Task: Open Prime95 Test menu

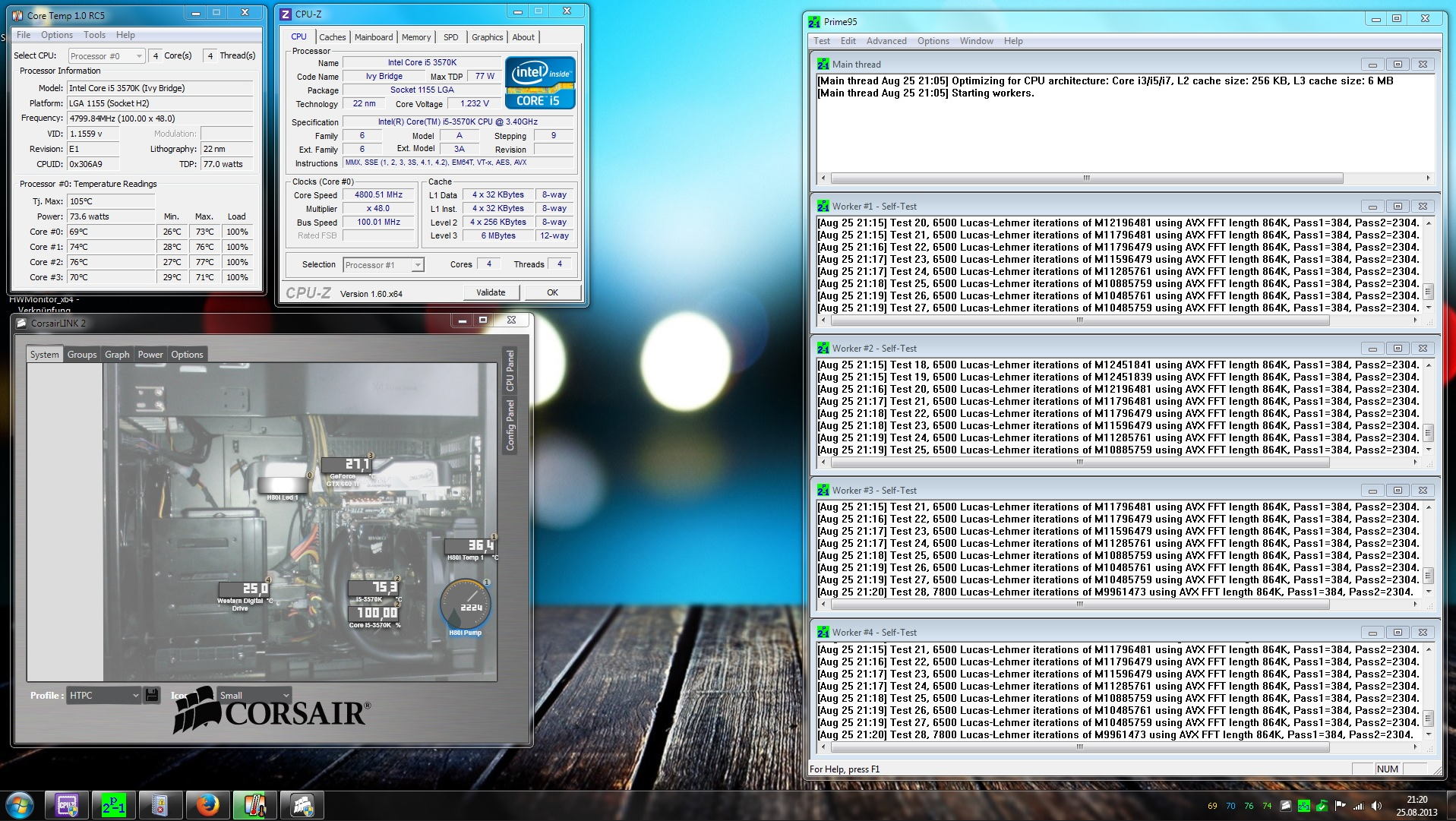Action: 822,41
